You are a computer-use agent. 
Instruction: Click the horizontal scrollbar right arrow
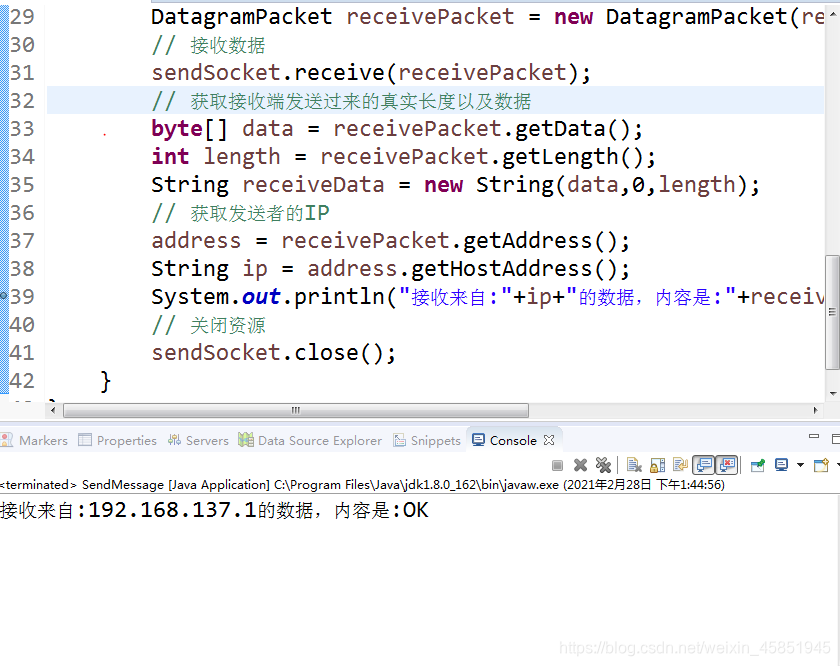[815, 410]
